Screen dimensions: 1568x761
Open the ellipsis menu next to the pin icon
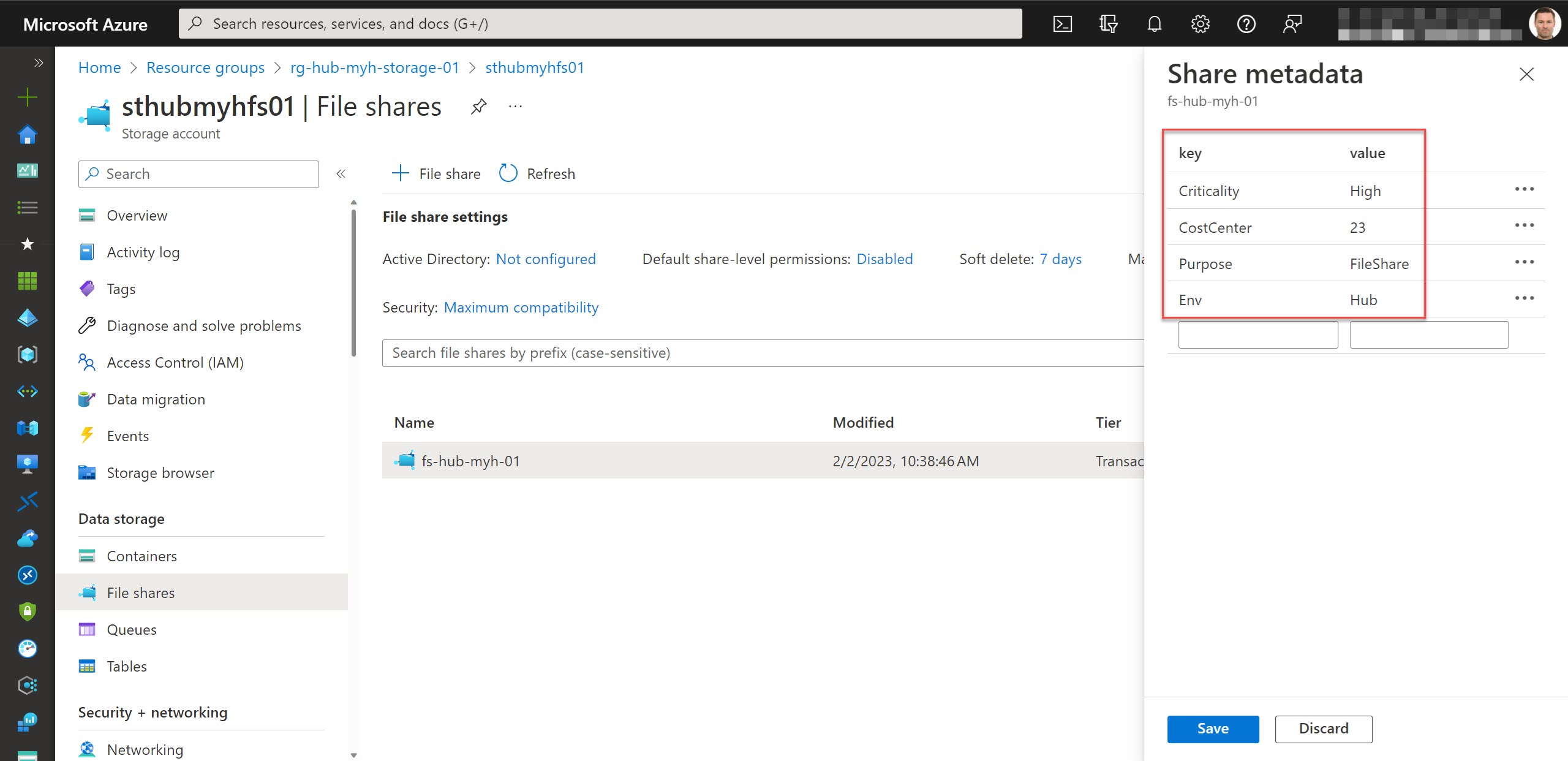point(515,105)
